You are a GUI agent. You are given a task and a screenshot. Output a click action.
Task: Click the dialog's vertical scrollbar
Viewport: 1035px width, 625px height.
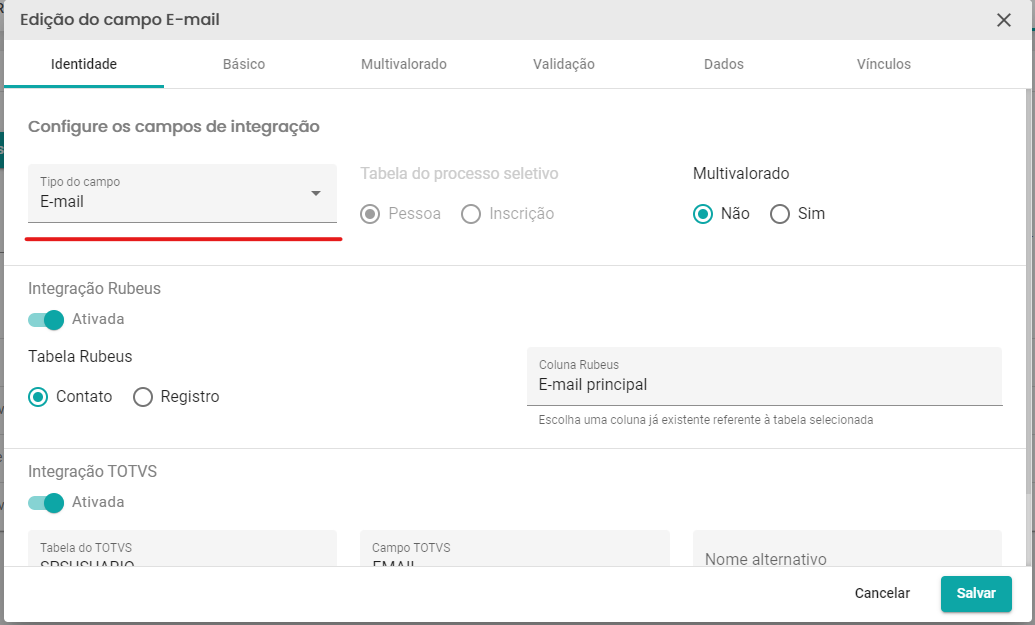coord(1028,290)
